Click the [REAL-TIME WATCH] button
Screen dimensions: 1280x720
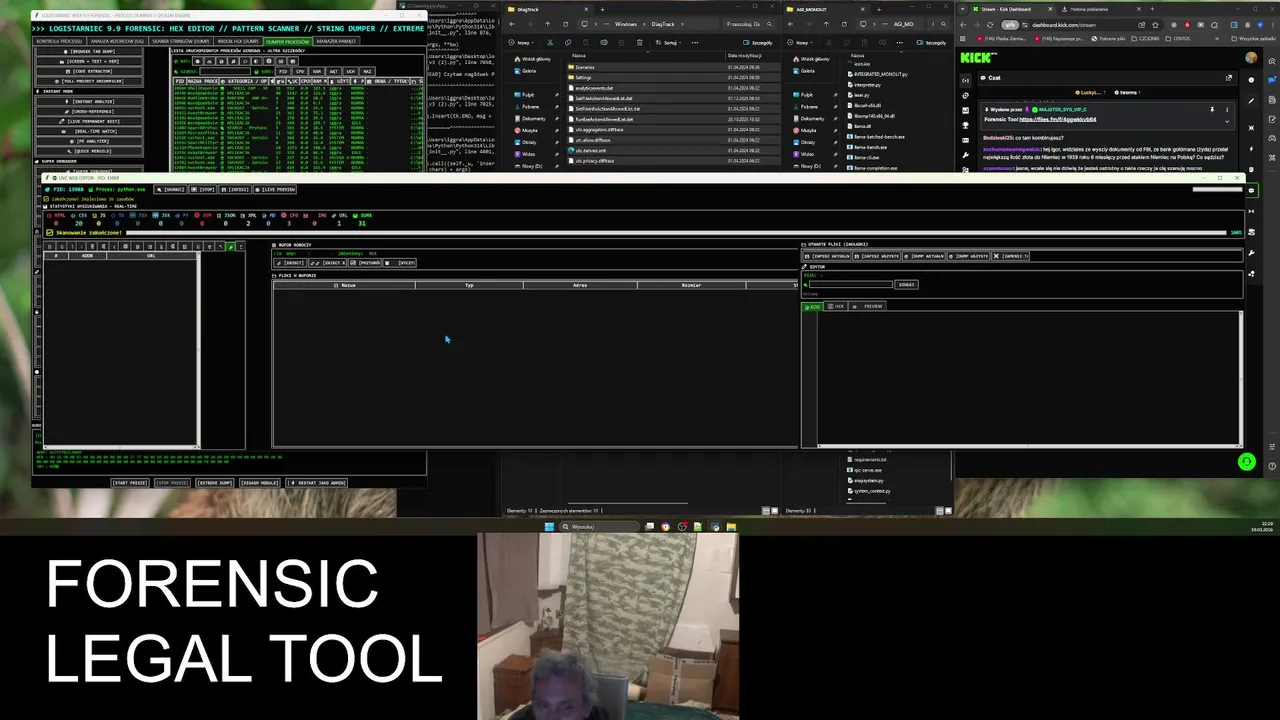[x=89, y=131]
